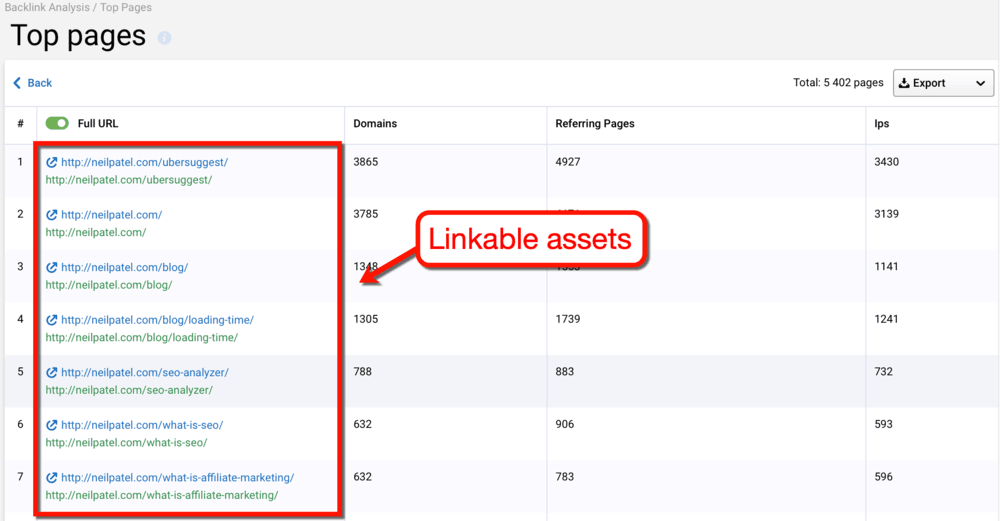Click green URL text neilpatel.com/blog/loading-time/
The height and width of the screenshot is (521, 1000).
pos(142,337)
